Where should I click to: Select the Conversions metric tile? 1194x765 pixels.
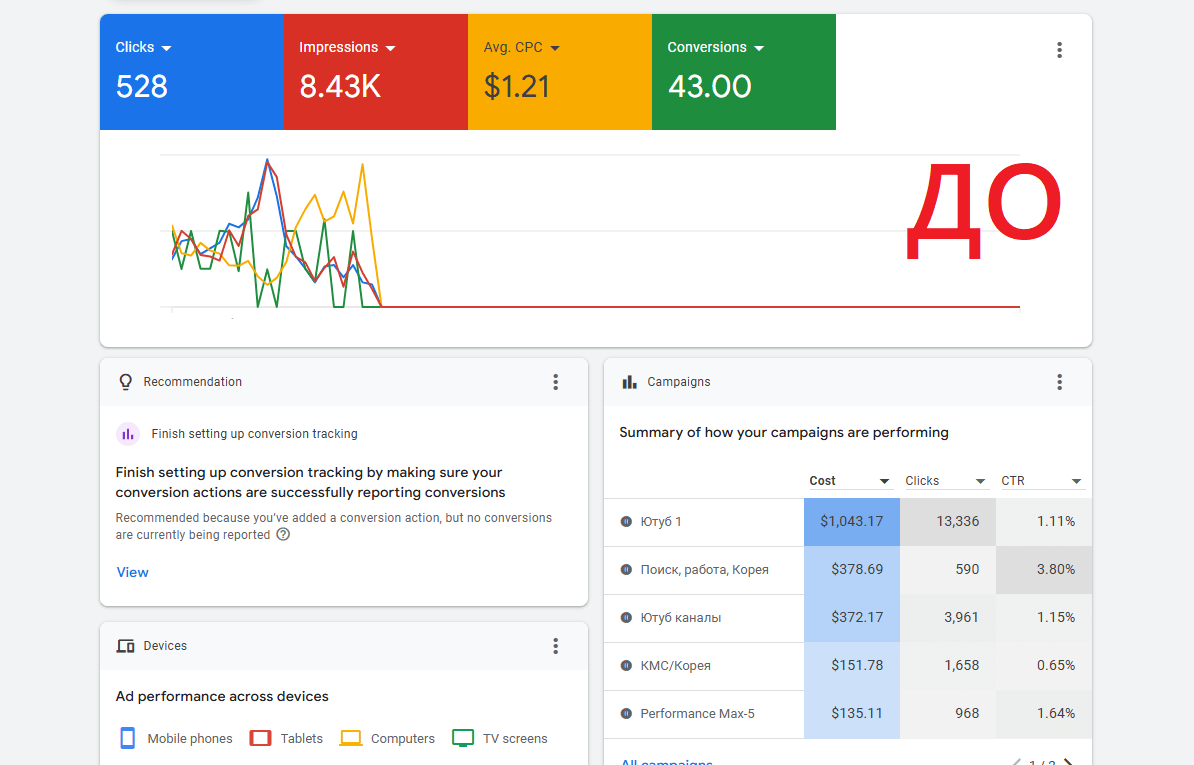(744, 72)
